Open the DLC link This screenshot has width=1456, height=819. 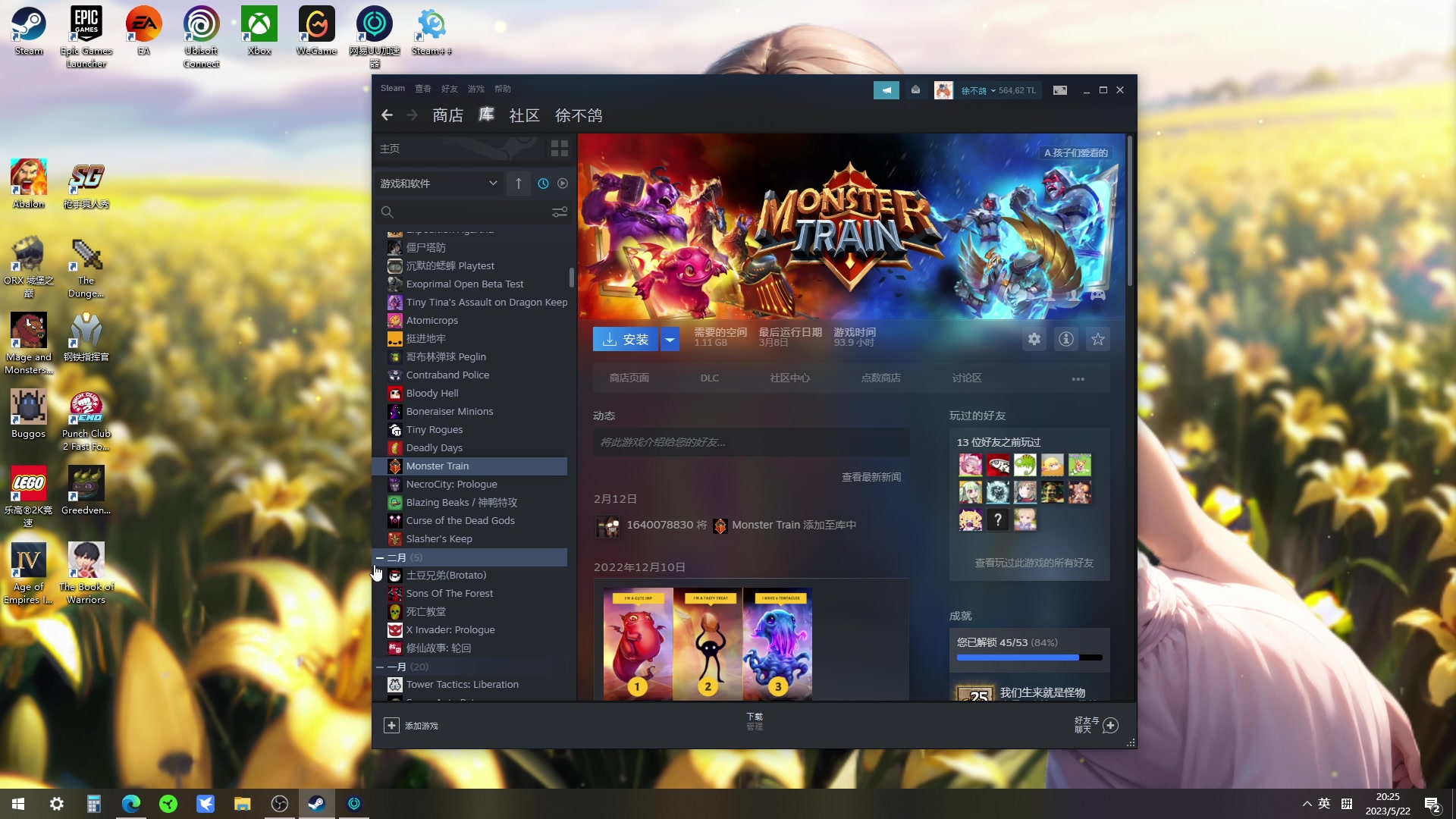[710, 378]
